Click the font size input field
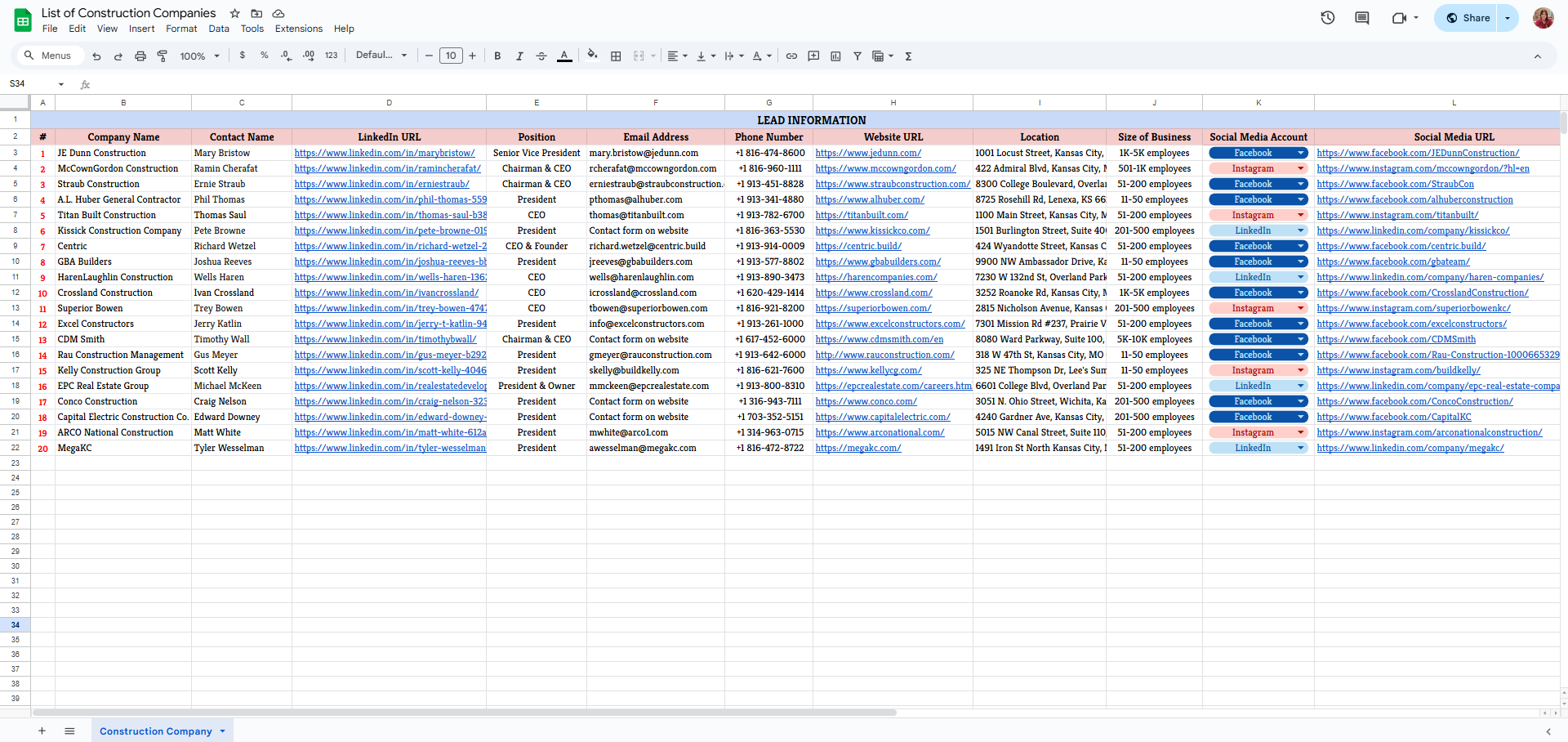1568x742 pixels. [x=451, y=56]
